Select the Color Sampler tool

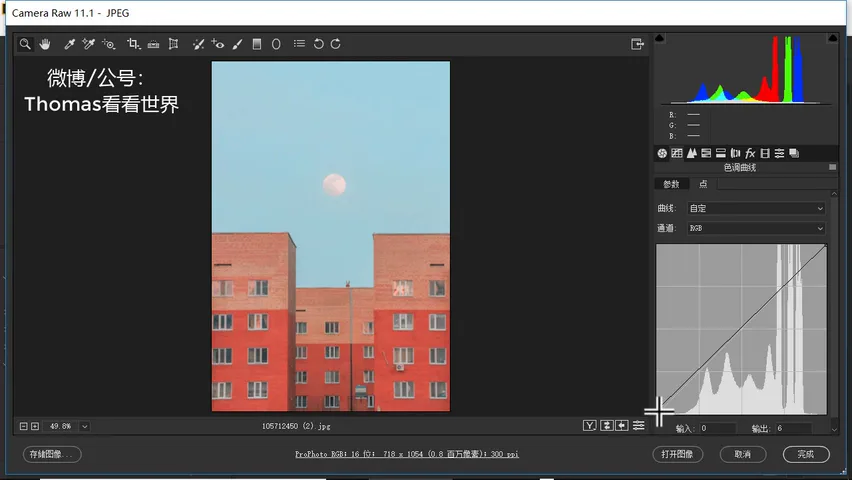[88, 44]
